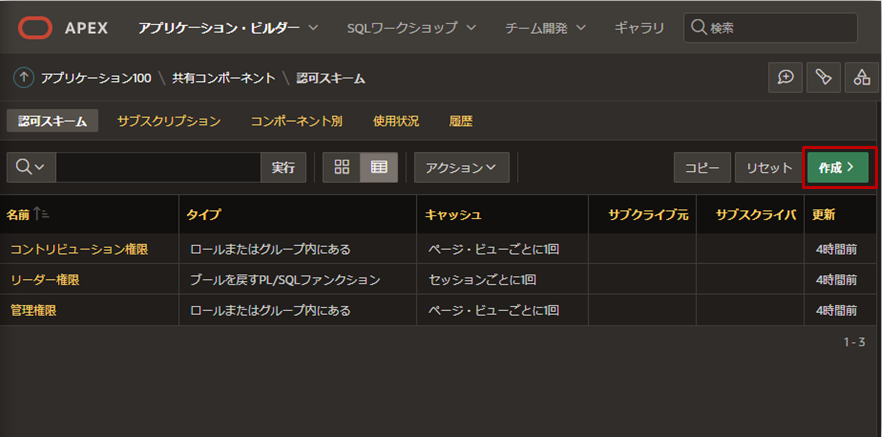The image size is (882, 437).
Task: Open the アクション dropdown menu
Action: [x=461, y=168]
